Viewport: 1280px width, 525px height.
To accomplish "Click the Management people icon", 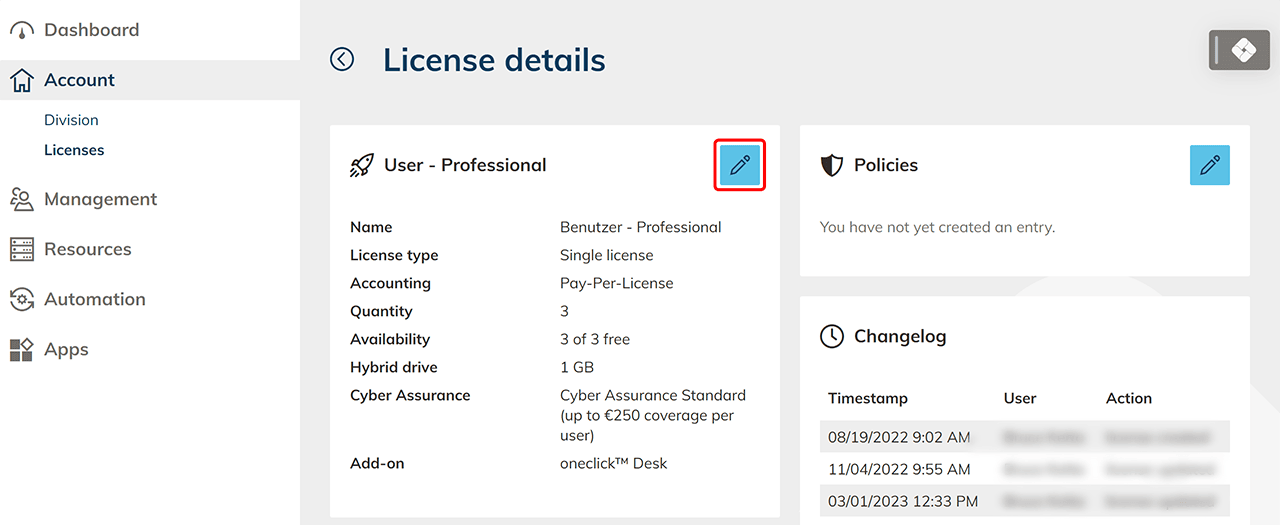I will point(22,200).
